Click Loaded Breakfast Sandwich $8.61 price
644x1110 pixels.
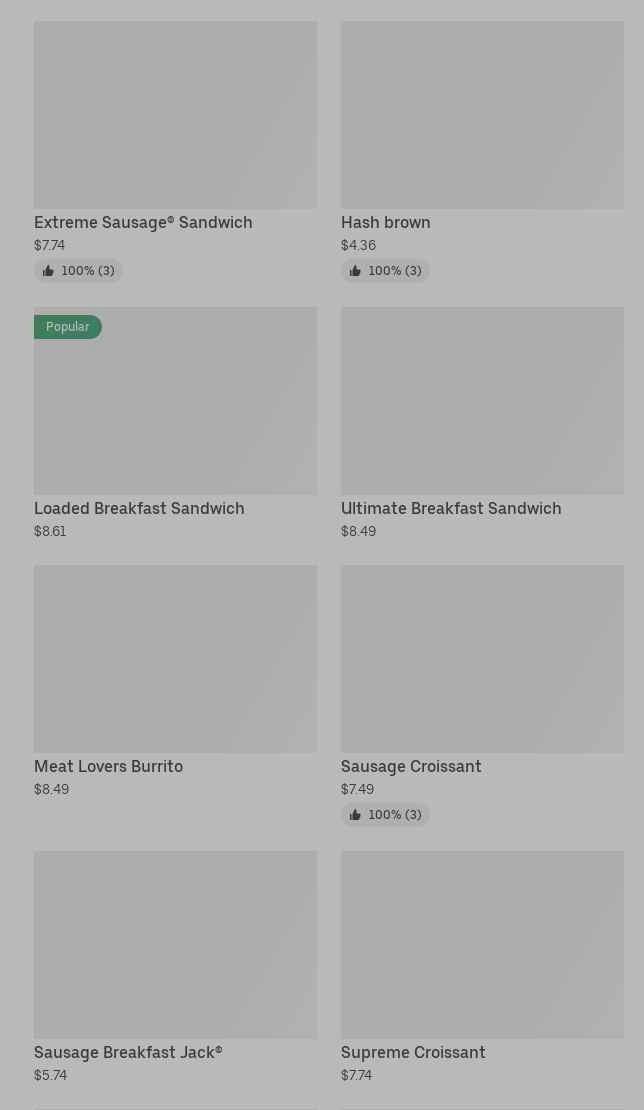tap(50, 532)
